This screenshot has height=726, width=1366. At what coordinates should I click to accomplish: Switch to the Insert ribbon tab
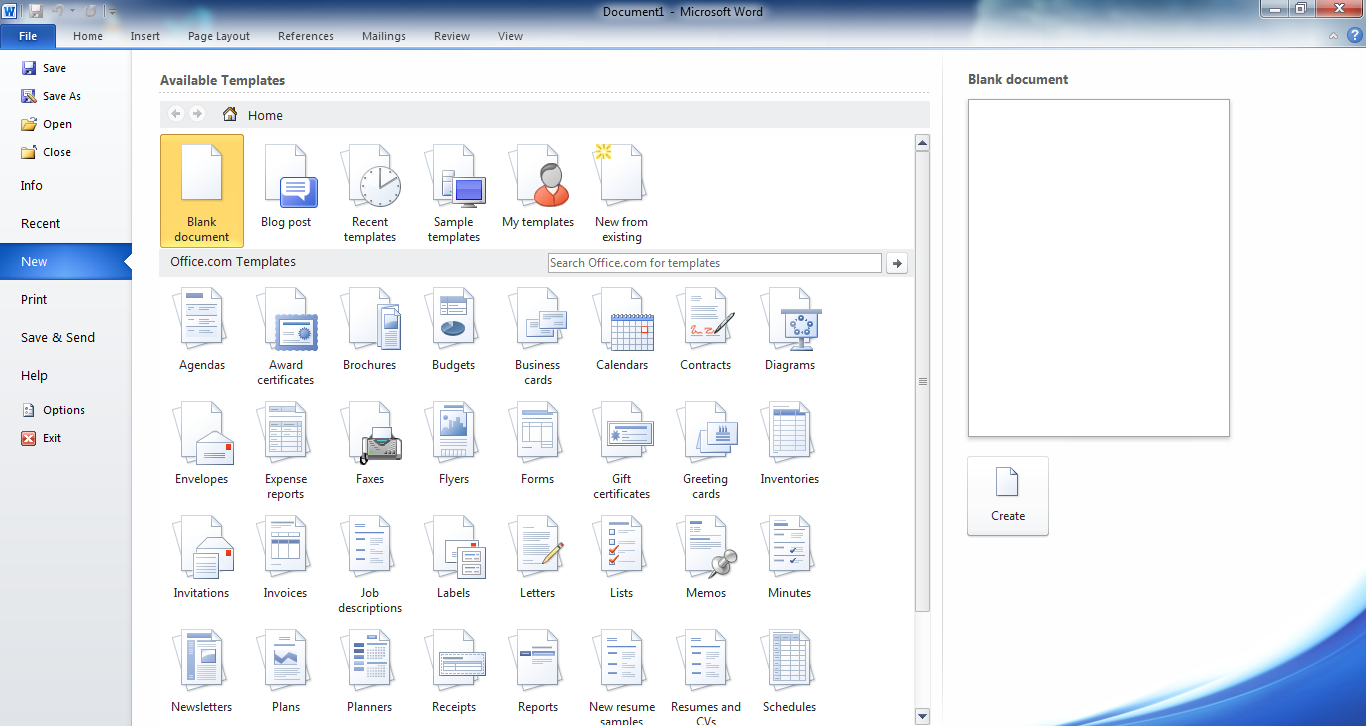click(x=145, y=36)
